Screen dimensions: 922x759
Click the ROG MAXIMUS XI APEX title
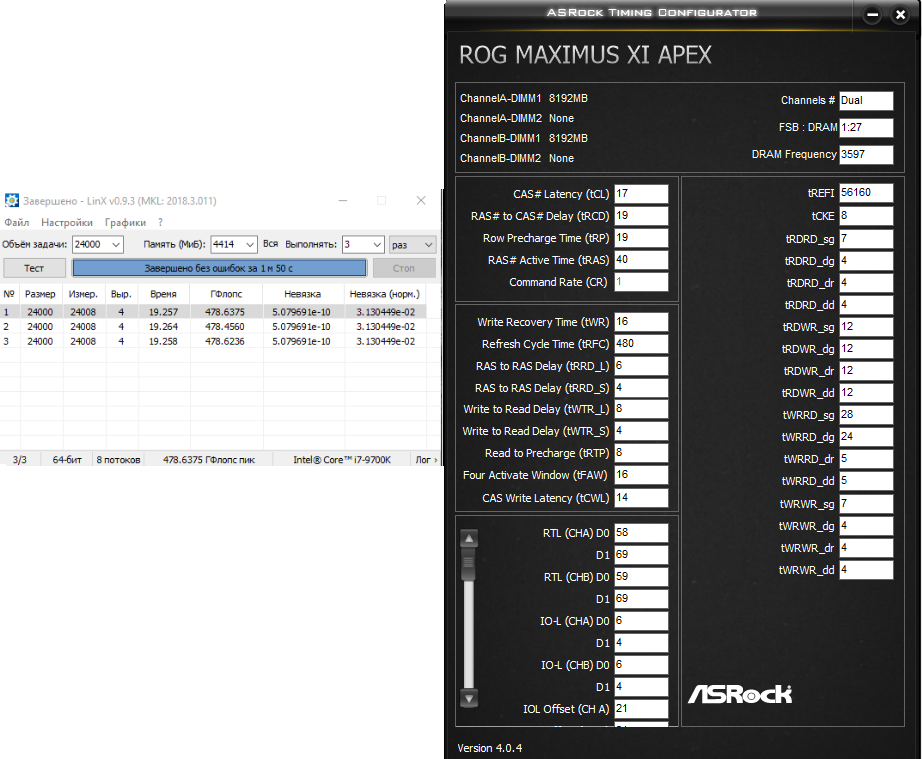(585, 55)
